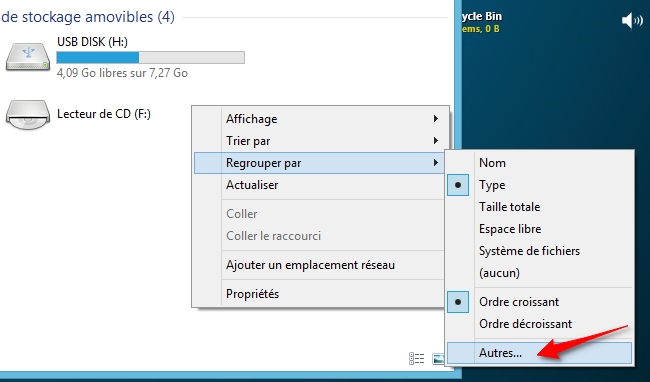
Task: Collapse the stockage amovibles (4) group header
Action: [87, 17]
